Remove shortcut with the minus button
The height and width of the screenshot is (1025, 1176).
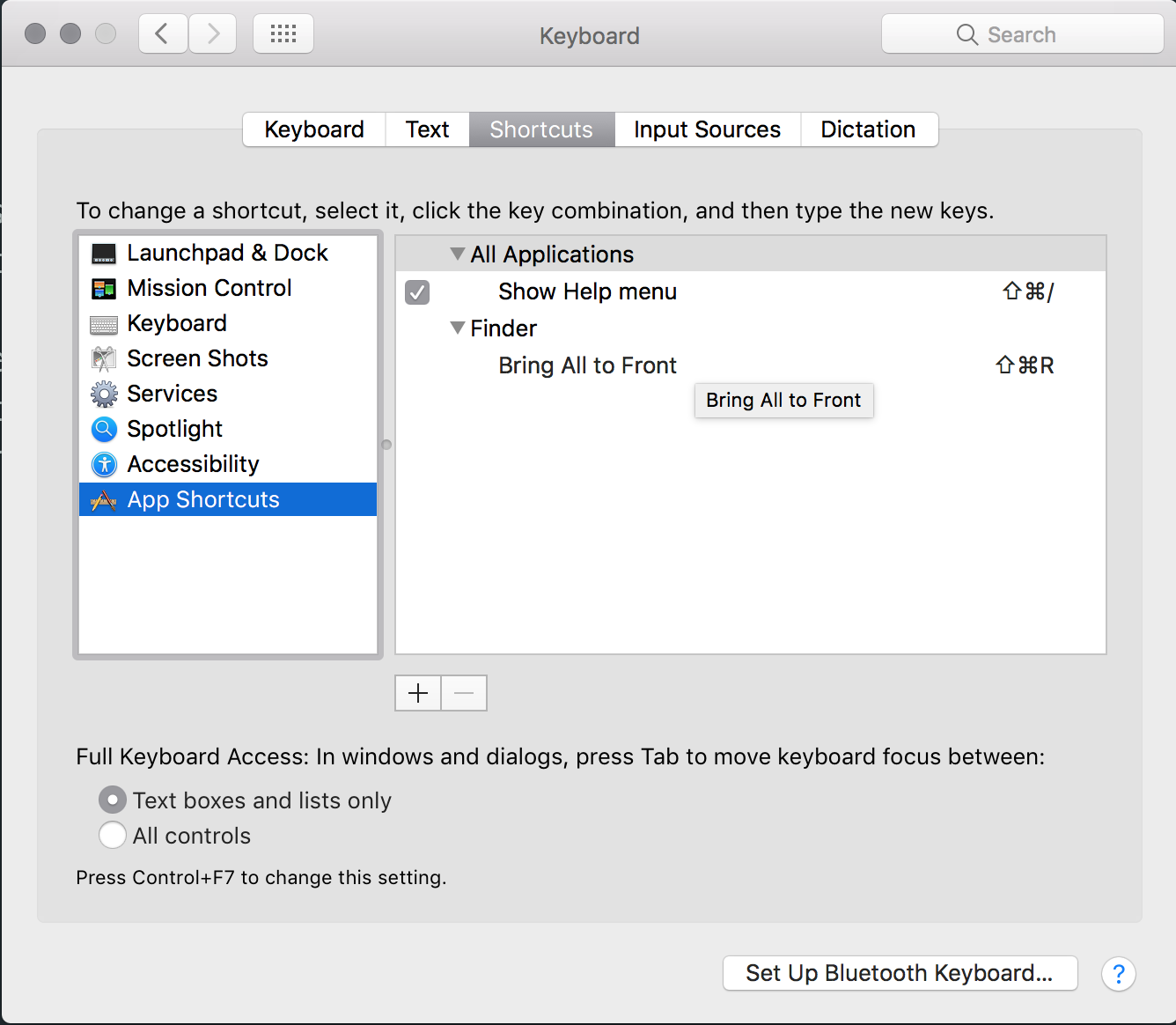point(464,693)
